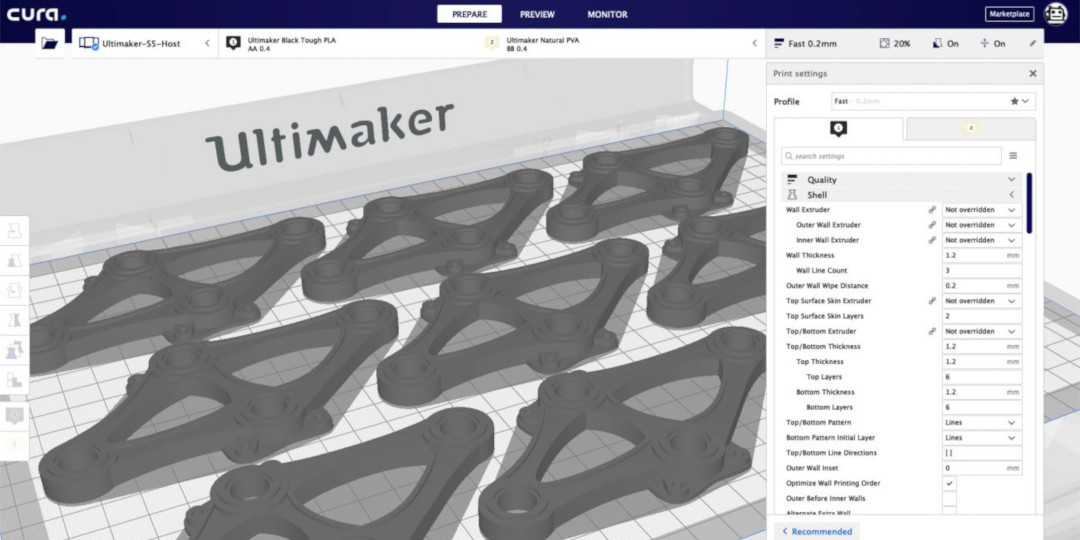Expand the printer selector Ultimaker-S5-Host
This screenshot has height=540, width=1080.
pyautogui.click(x=145, y=43)
